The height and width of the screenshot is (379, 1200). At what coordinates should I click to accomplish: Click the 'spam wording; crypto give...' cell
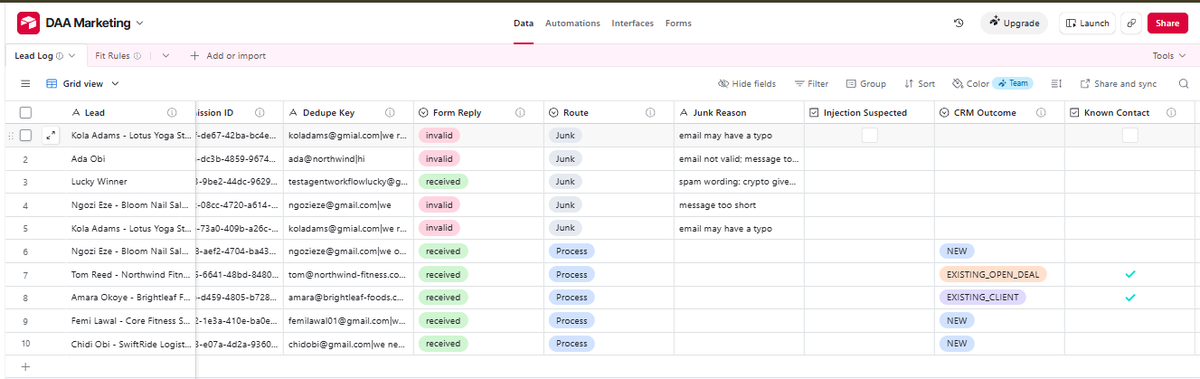coord(739,181)
